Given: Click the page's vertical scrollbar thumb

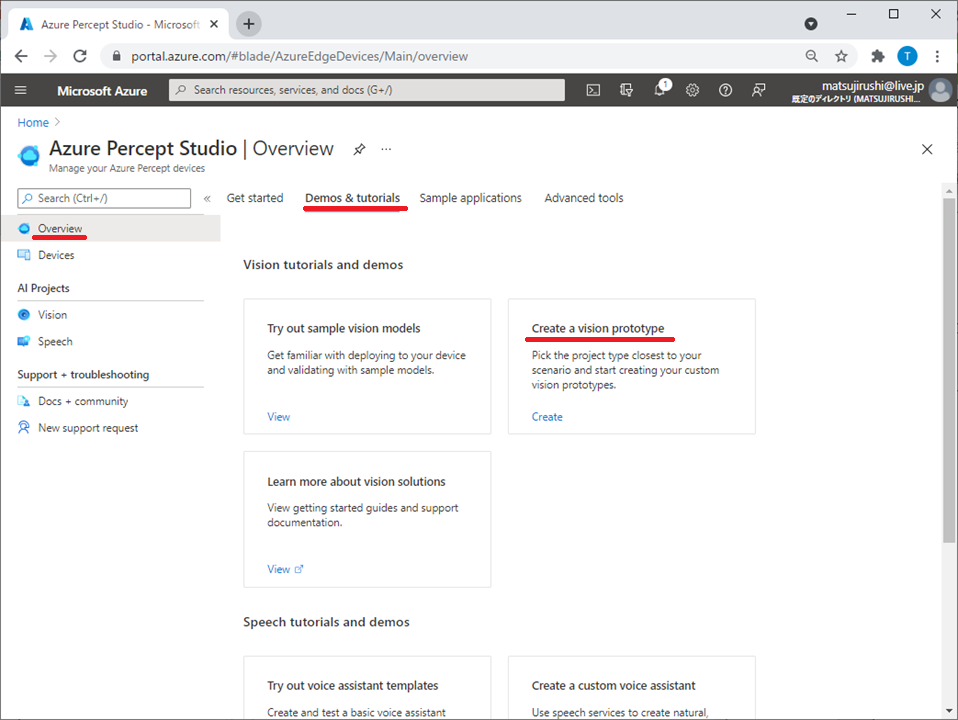Looking at the screenshot, I should click(949, 370).
